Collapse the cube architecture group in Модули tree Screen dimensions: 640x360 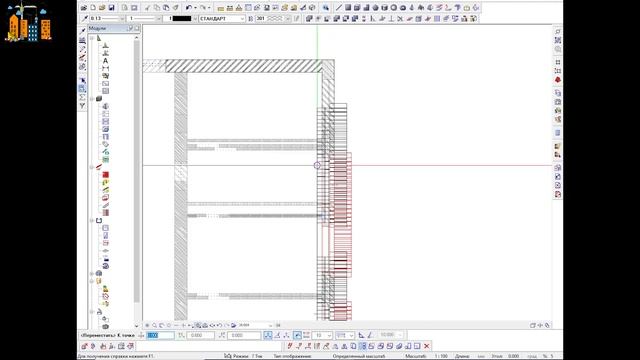[x=92, y=99]
